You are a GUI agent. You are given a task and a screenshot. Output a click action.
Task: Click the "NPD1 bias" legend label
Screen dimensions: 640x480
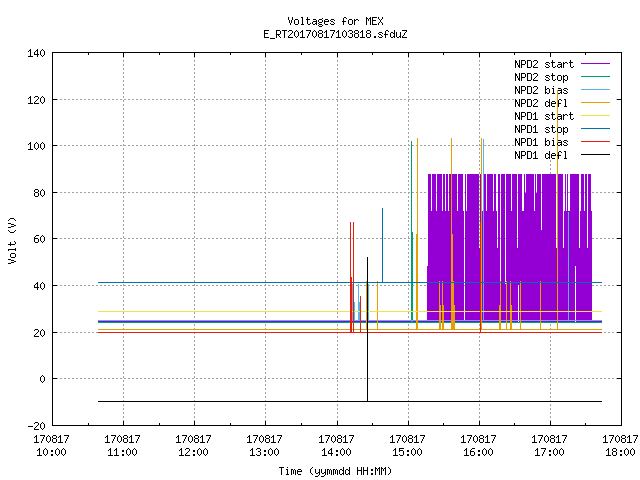[x=541, y=142]
